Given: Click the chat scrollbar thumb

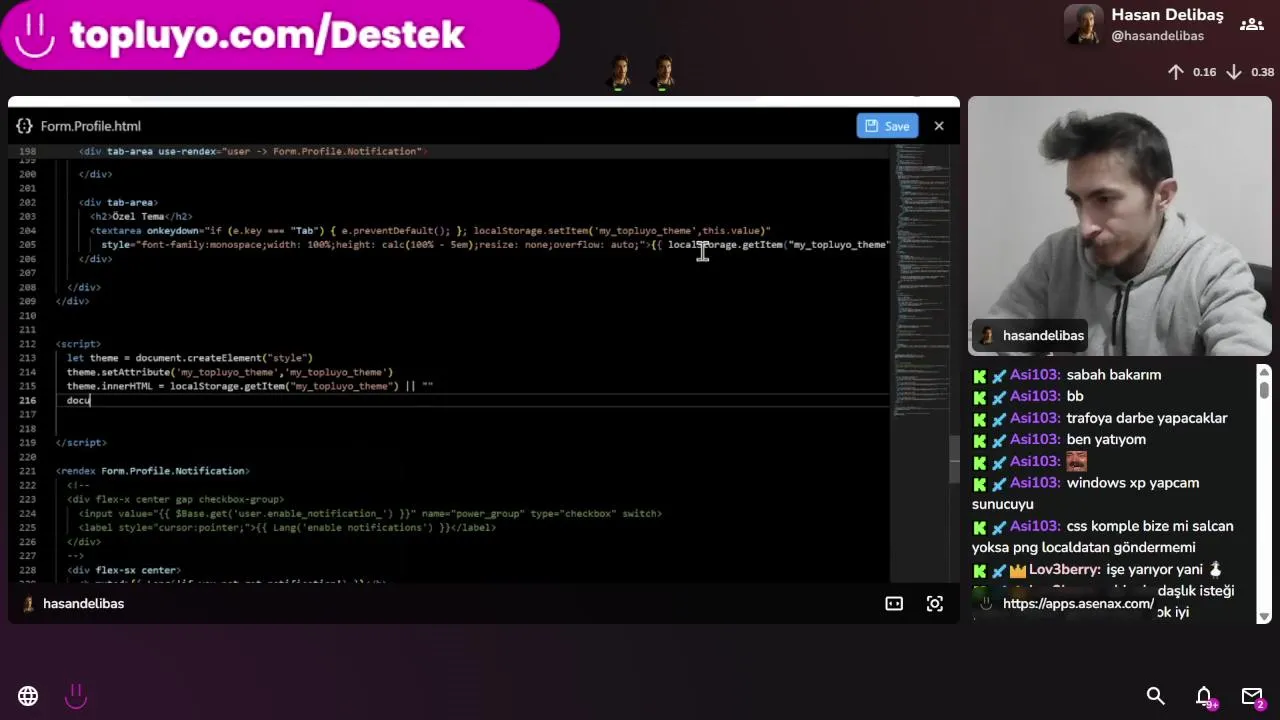Looking at the screenshot, I should click(1264, 389).
